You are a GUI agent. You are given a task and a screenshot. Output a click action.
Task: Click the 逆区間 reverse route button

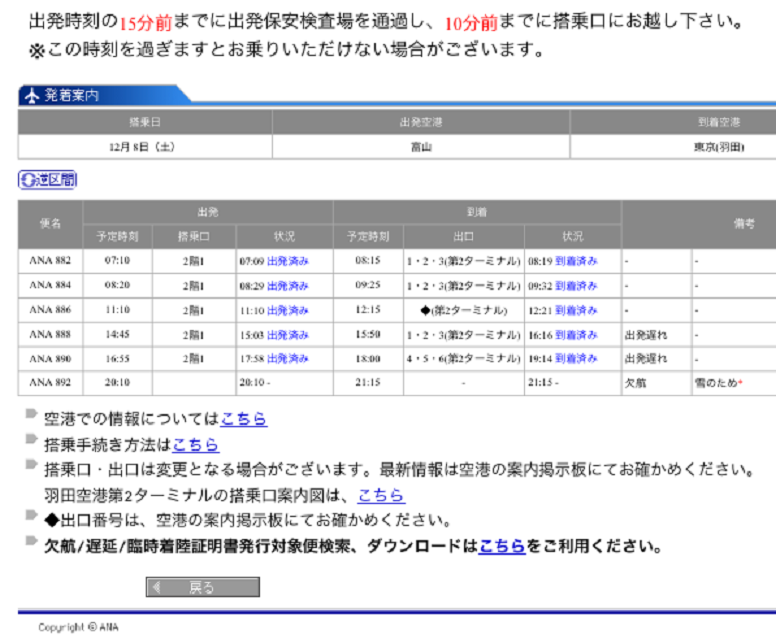pos(48,180)
